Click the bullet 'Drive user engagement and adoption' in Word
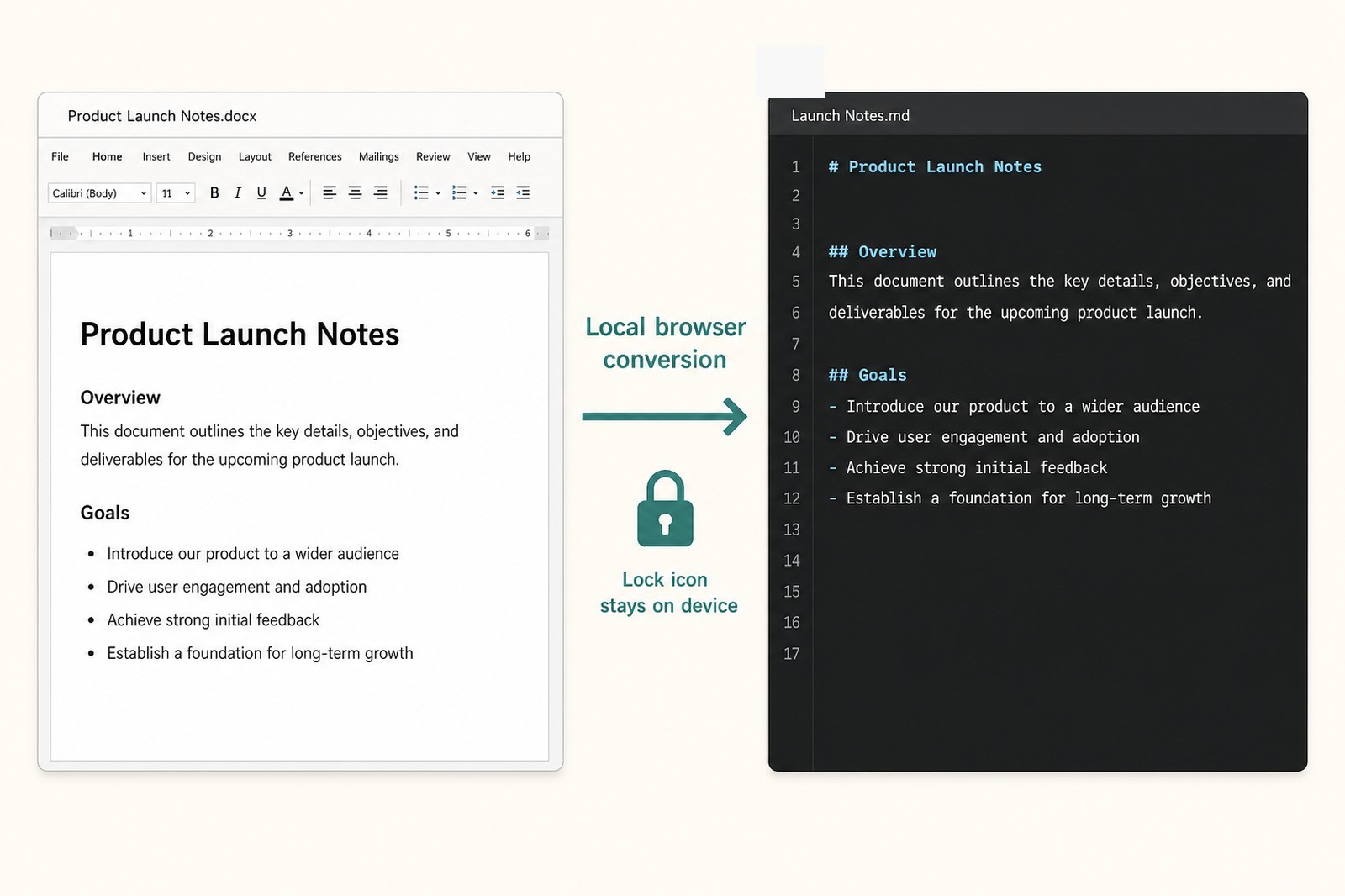 click(237, 587)
